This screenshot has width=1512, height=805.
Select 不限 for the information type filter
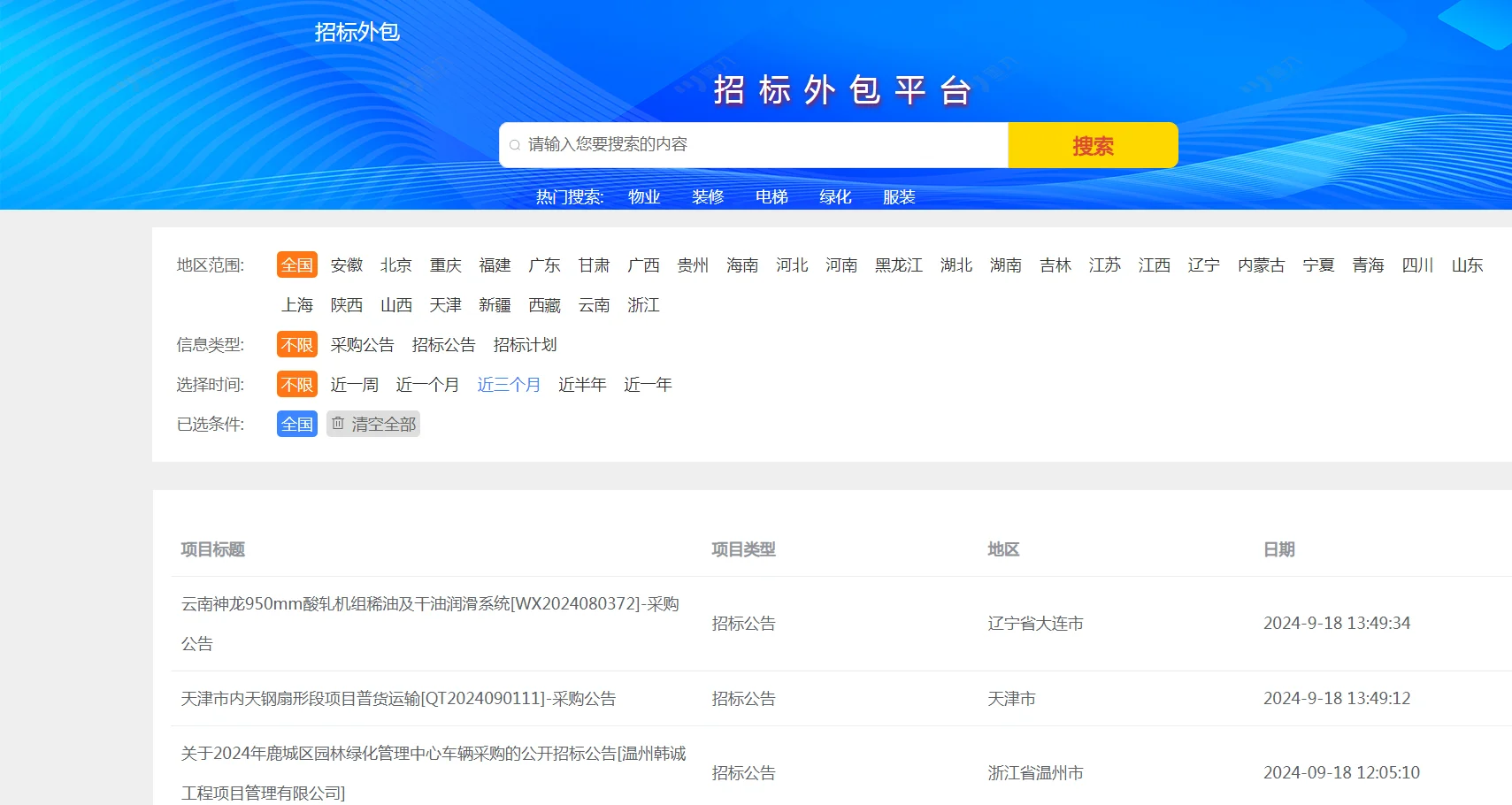296,344
